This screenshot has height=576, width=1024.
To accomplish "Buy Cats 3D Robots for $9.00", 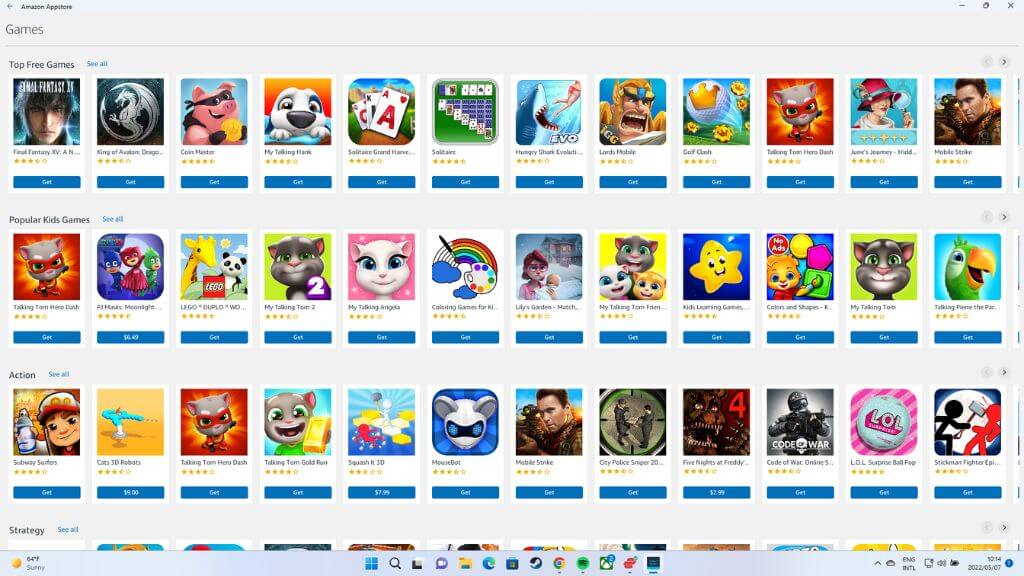I will (130, 492).
